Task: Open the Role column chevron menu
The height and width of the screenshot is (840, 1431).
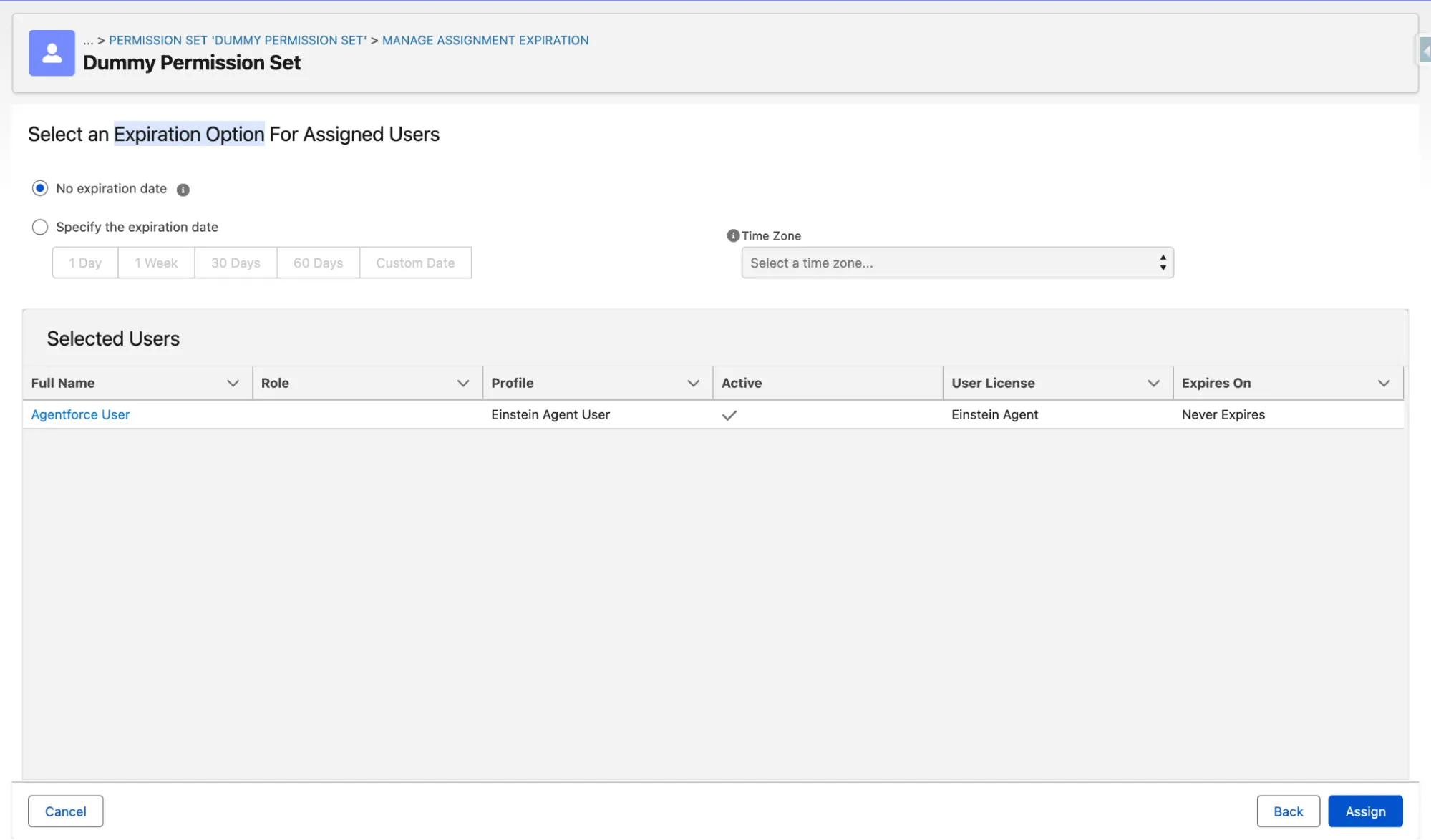Action: [463, 384]
